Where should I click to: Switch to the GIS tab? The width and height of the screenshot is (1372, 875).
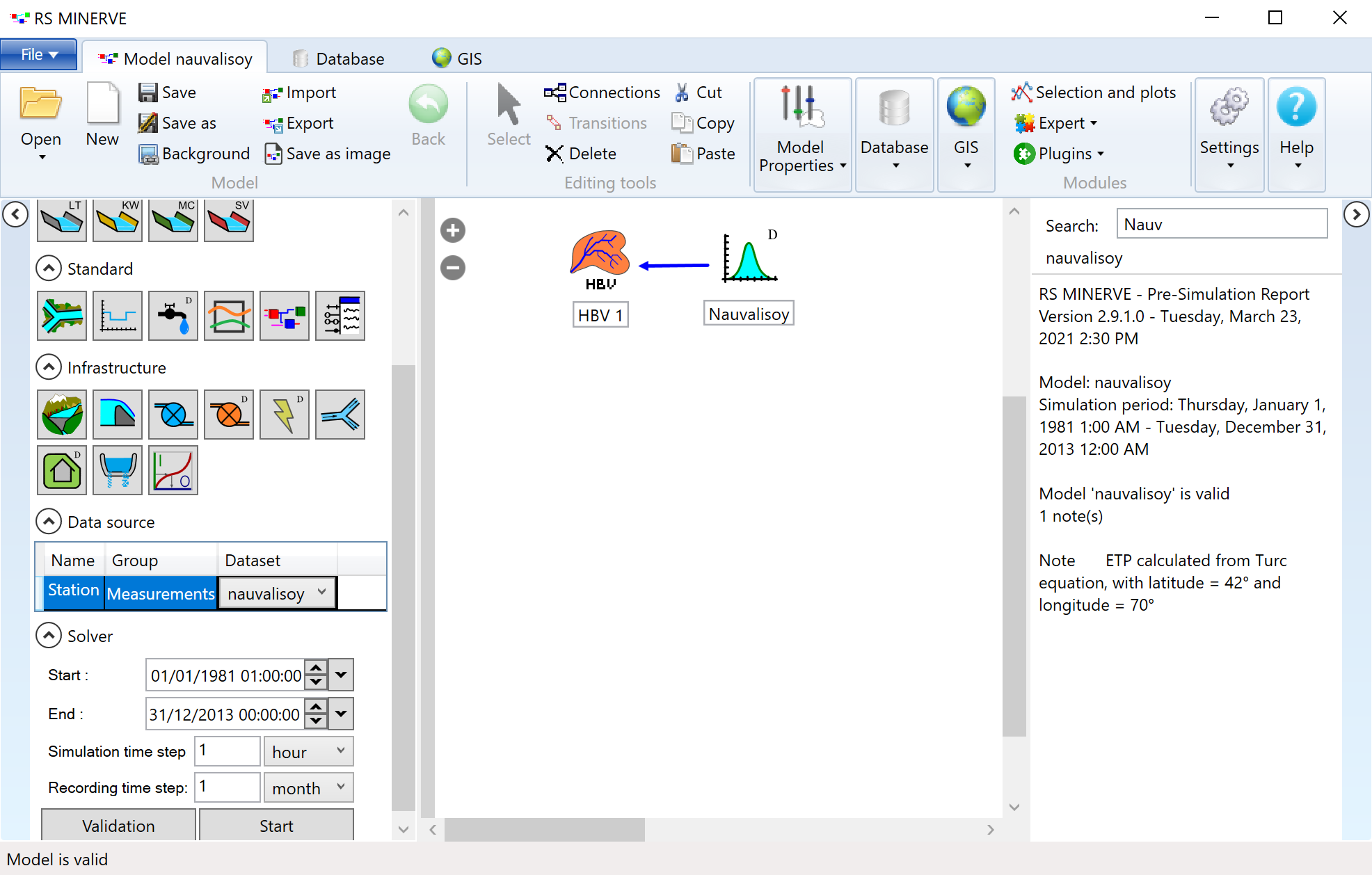457,58
